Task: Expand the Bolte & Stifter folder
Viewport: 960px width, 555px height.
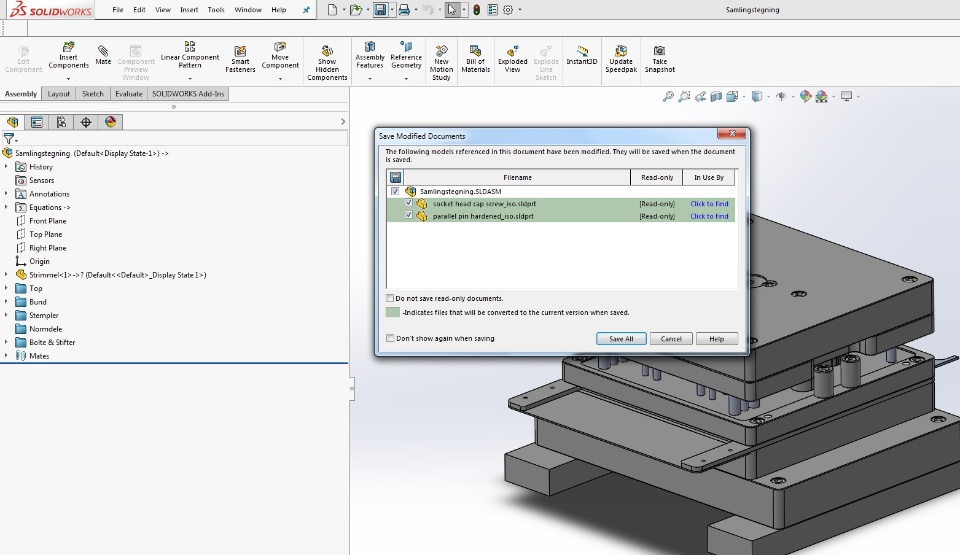Action: coord(7,342)
